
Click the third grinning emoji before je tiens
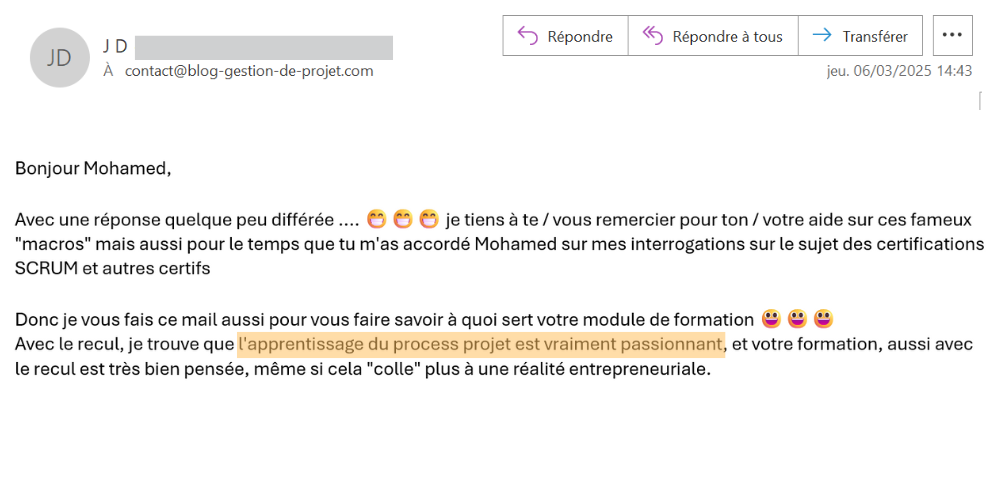click(x=429, y=220)
